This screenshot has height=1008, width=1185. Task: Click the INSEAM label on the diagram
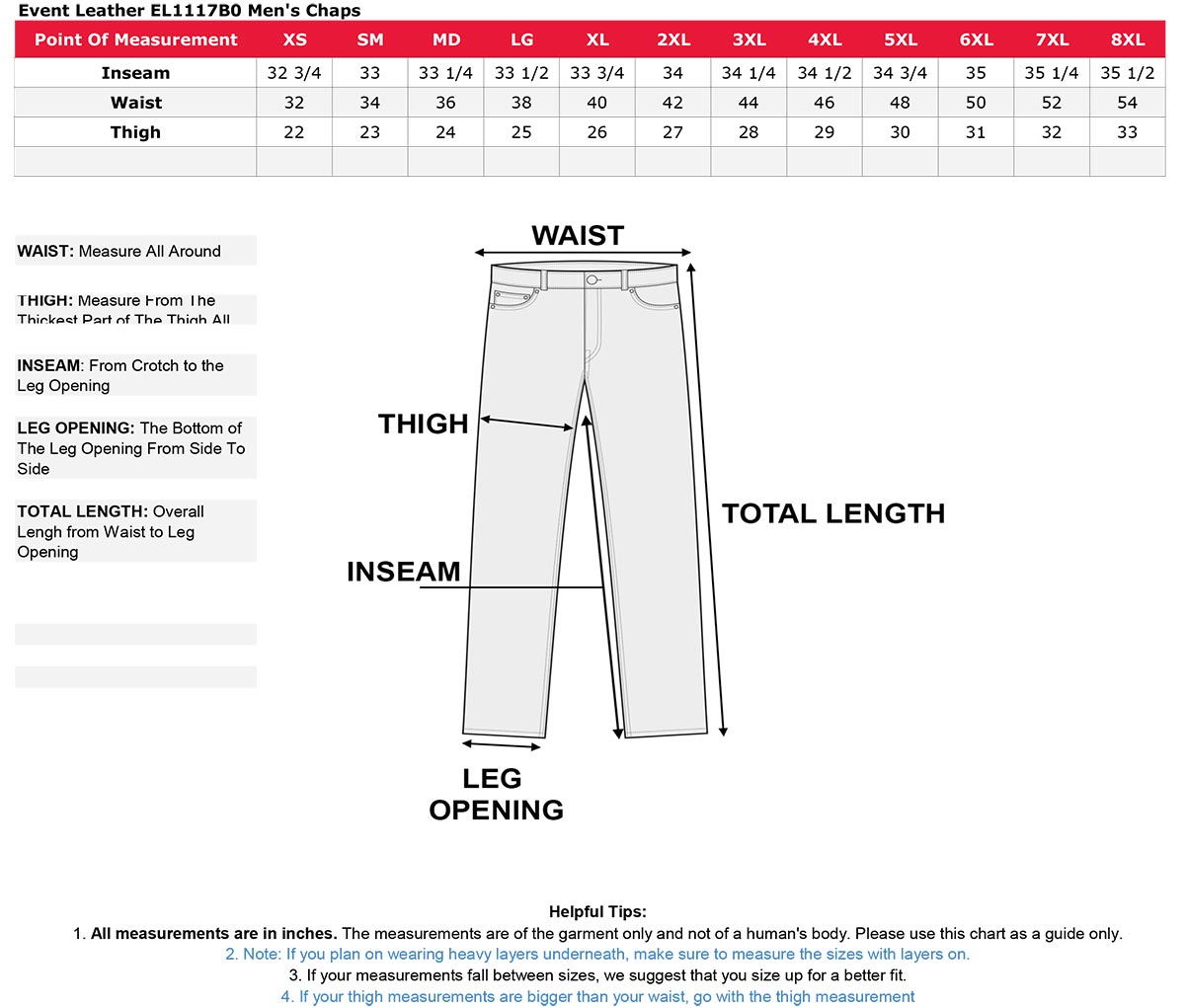404,572
